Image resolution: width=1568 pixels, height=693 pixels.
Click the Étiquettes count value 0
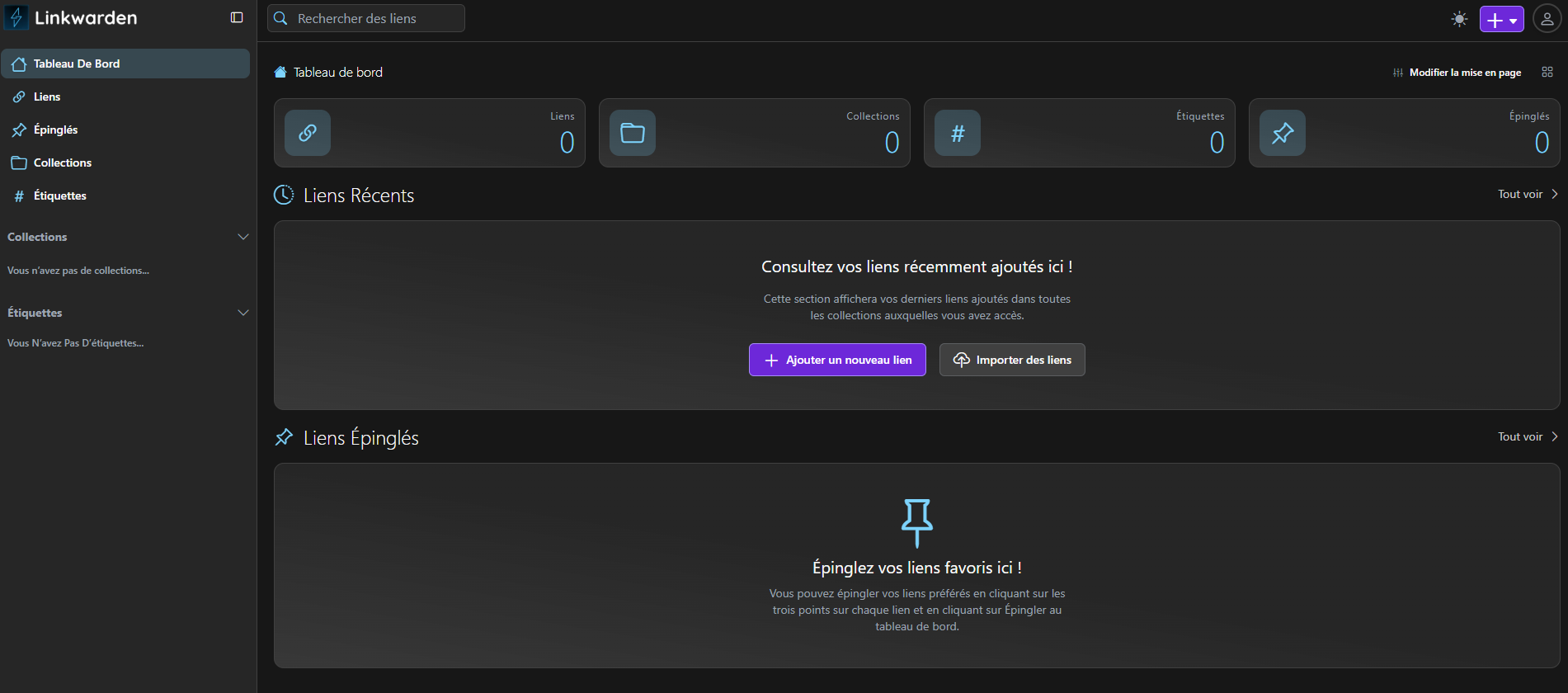(x=1217, y=143)
